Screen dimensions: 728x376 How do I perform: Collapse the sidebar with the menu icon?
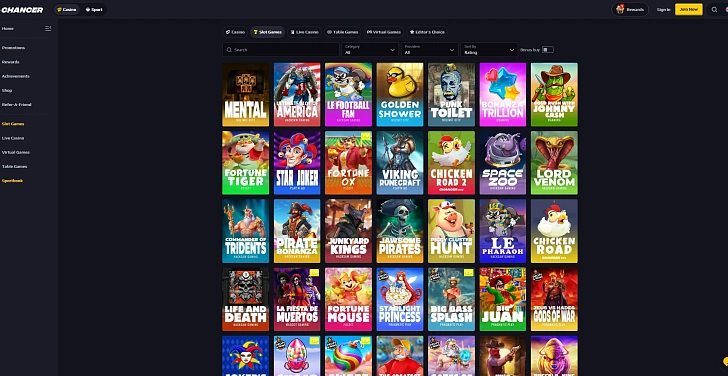pyautogui.click(x=48, y=29)
